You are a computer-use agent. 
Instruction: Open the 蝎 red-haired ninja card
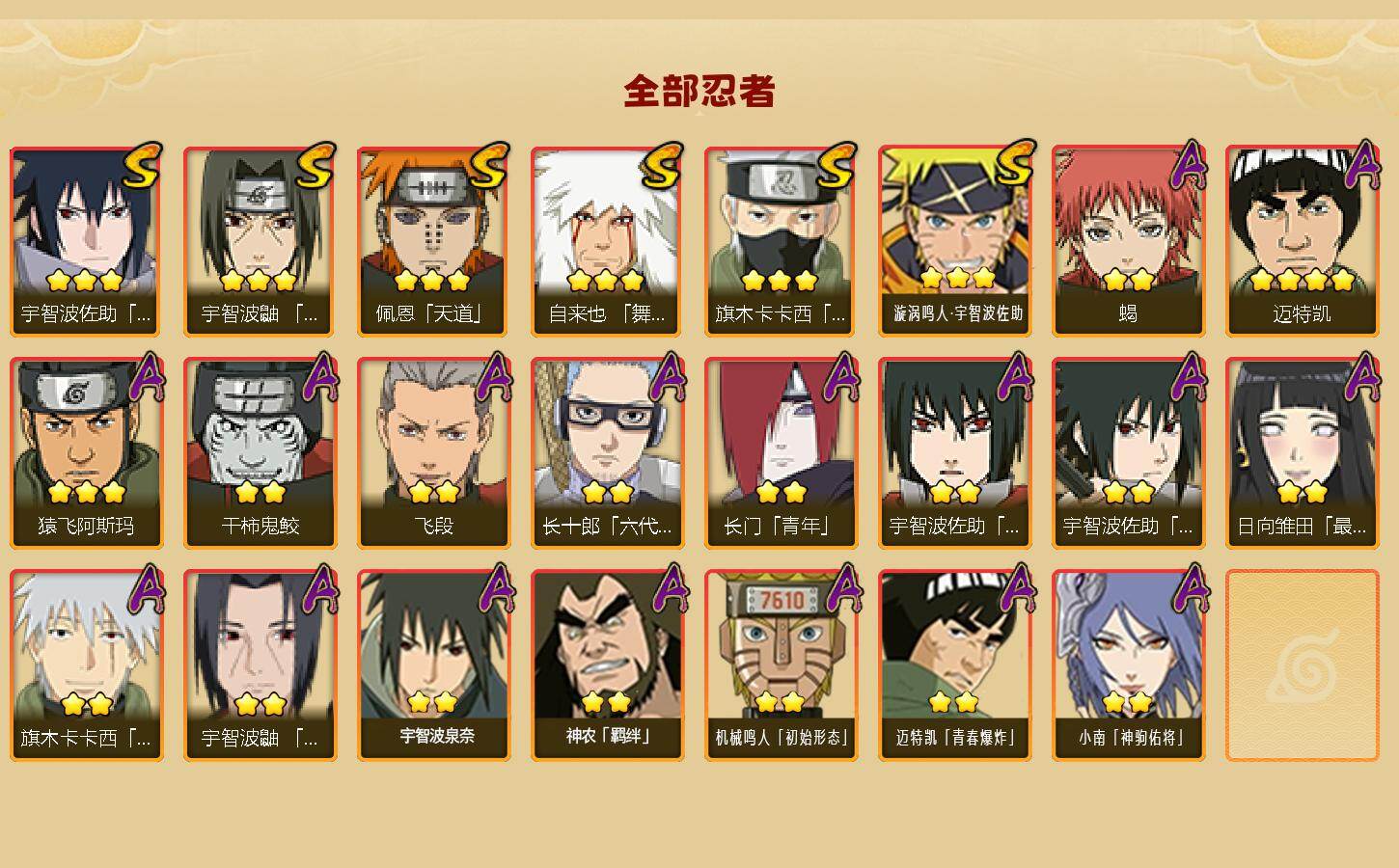coord(1128,241)
